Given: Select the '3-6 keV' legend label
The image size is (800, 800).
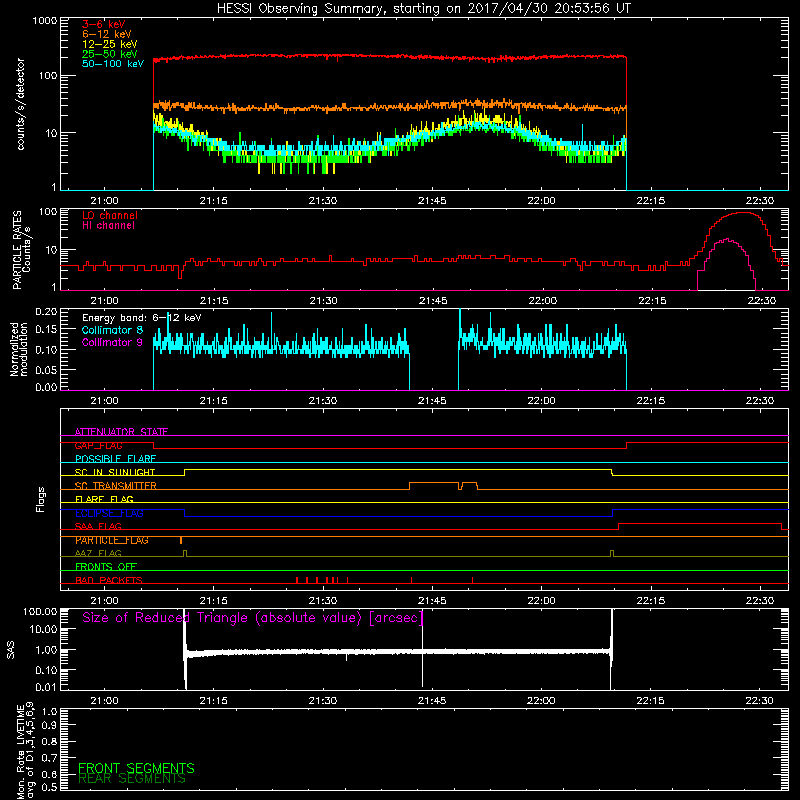Looking at the screenshot, I should coord(104,24).
